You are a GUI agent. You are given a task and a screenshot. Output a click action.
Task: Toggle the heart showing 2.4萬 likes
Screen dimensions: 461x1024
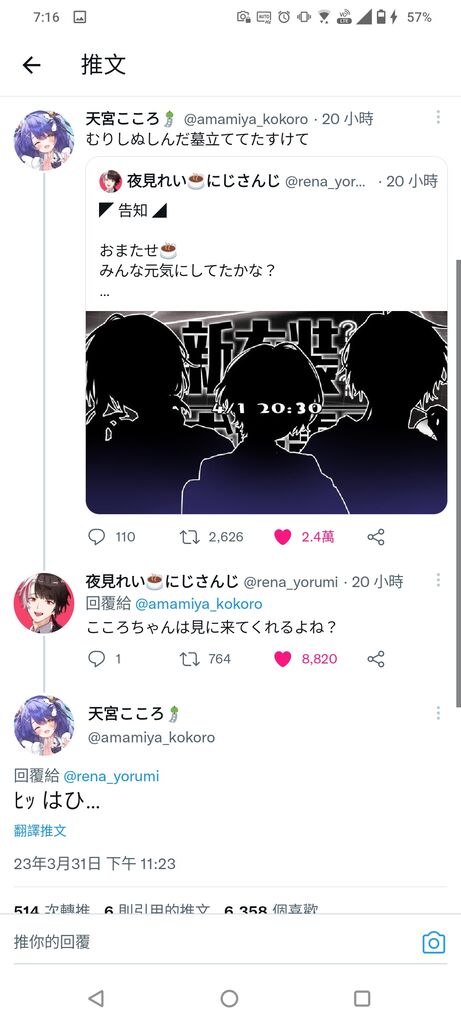pyautogui.click(x=283, y=537)
